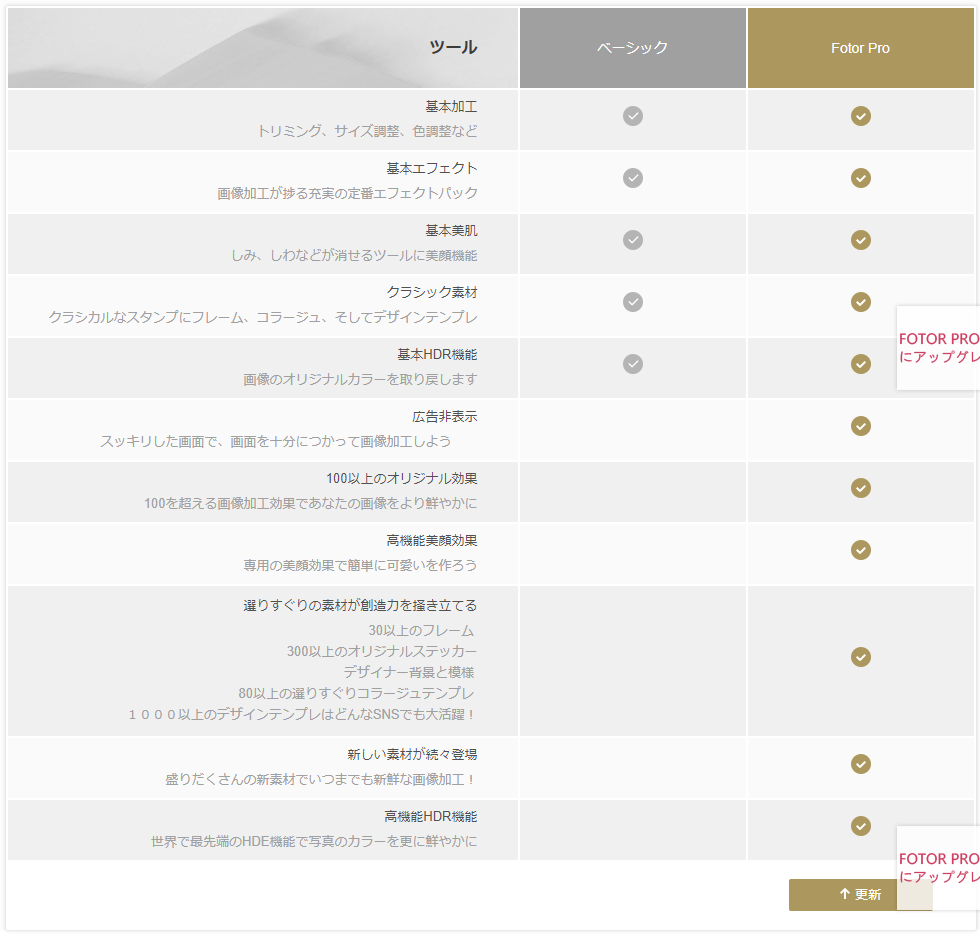Click the Fotor Pro checkmark for クラシック素材

tap(861, 302)
